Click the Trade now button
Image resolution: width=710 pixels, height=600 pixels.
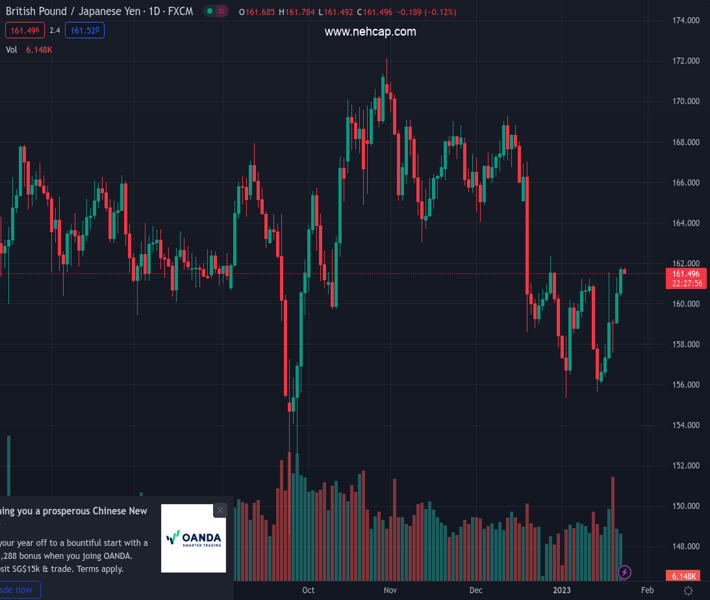(x=17, y=590)
